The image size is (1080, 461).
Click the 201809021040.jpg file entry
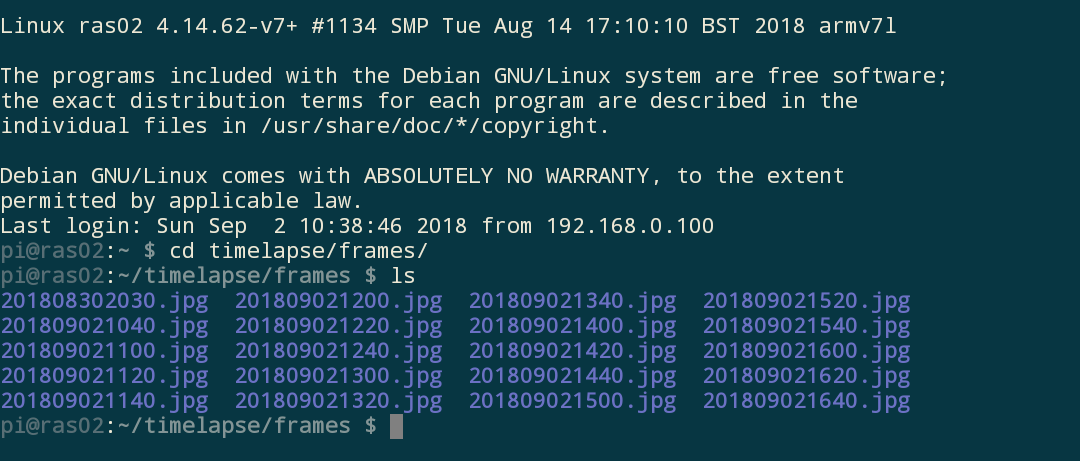click(x=105, y=326)
